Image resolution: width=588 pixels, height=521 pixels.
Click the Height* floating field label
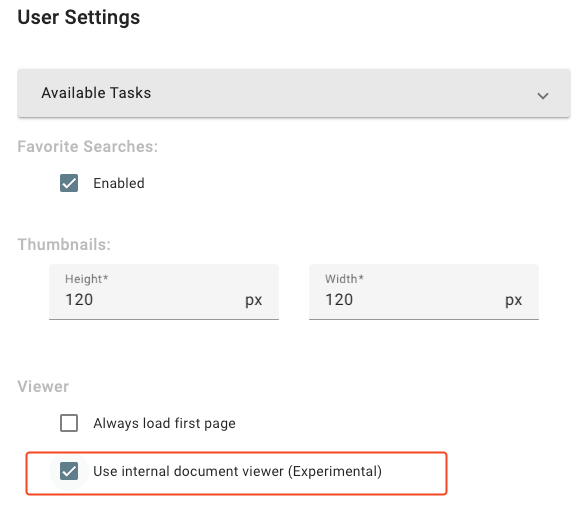coord(87,279)
